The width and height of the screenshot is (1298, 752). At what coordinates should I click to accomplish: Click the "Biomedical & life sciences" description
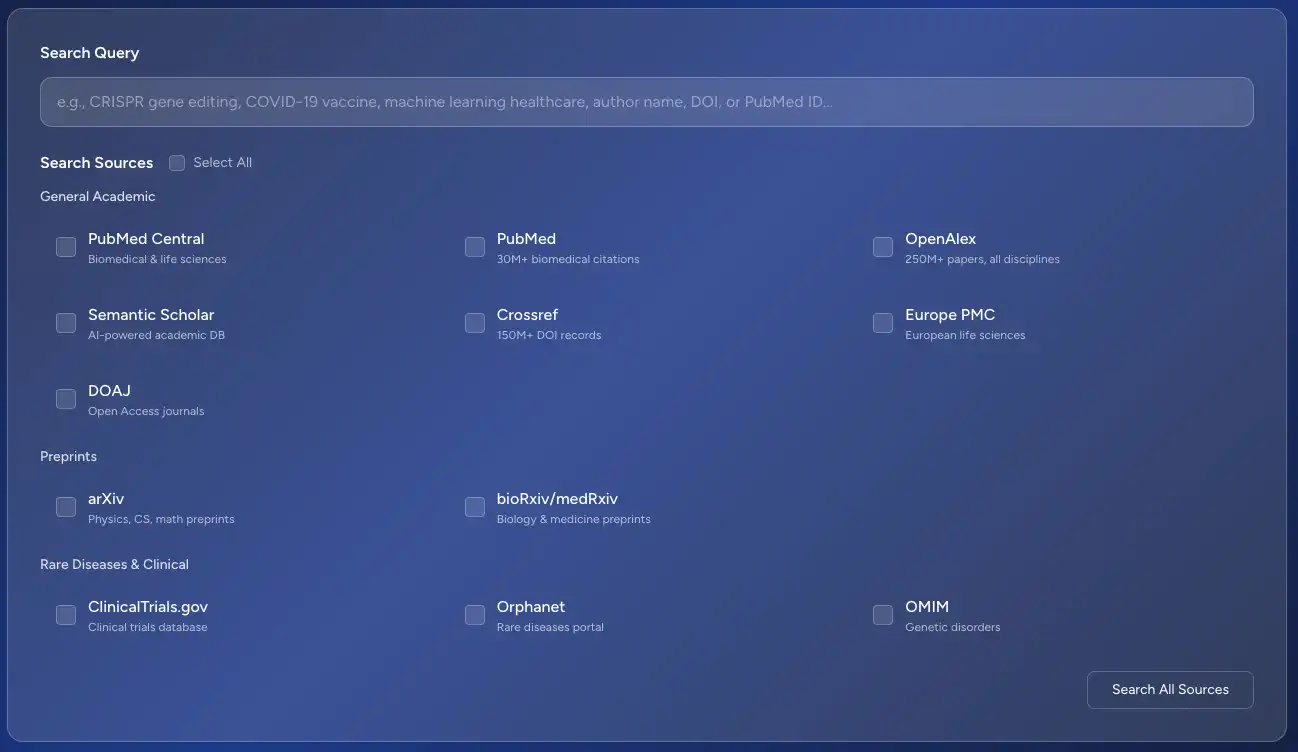coord(157,260)
